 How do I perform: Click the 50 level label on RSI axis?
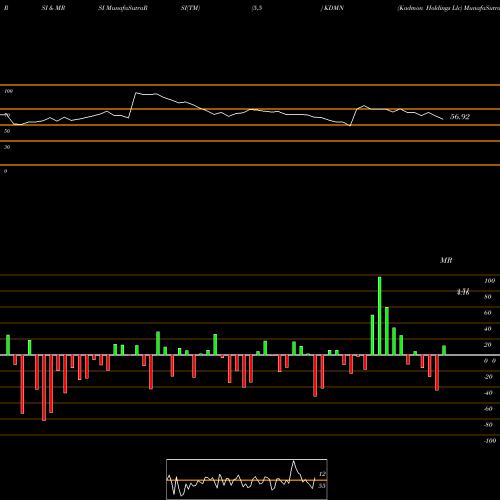point(7,131)
